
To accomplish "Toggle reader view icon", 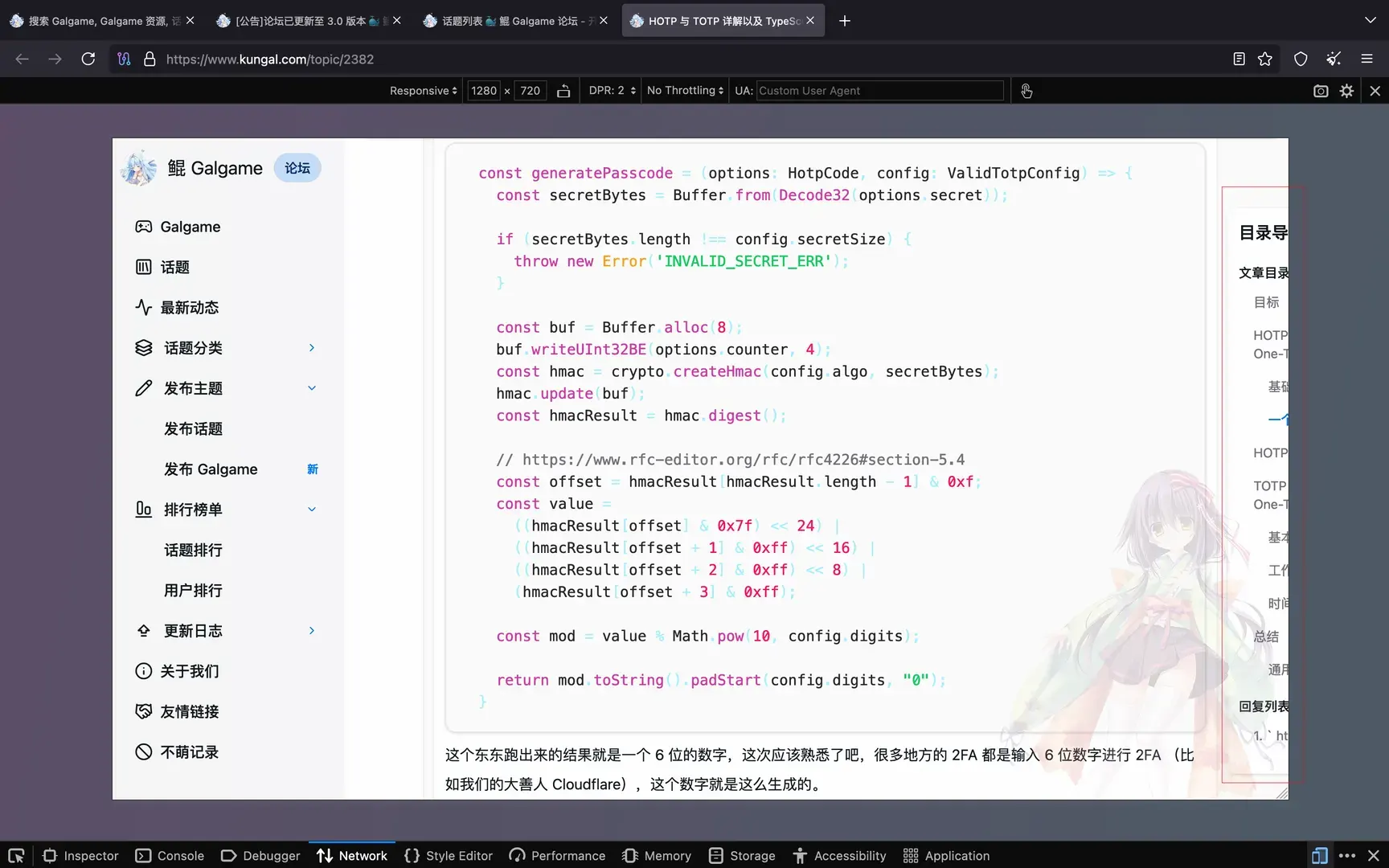I will (1239, 59).
